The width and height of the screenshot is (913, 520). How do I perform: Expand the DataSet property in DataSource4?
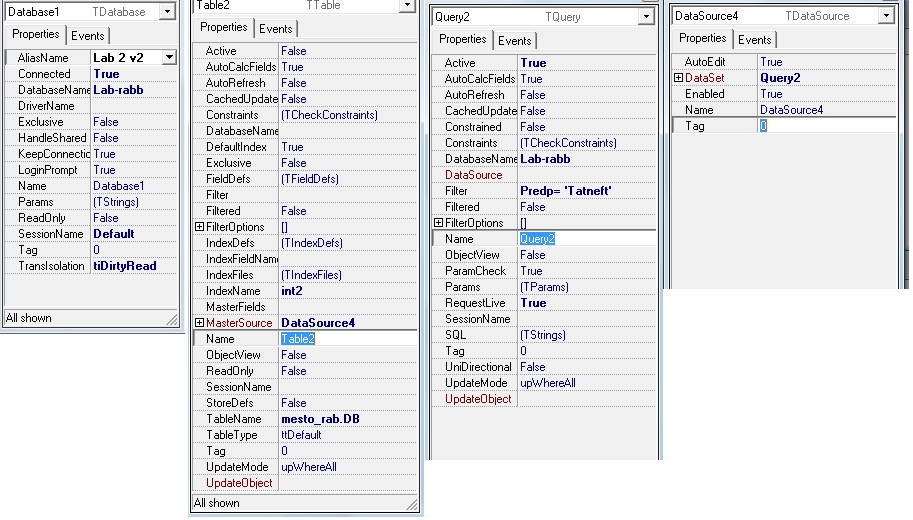tap(678, 78)
